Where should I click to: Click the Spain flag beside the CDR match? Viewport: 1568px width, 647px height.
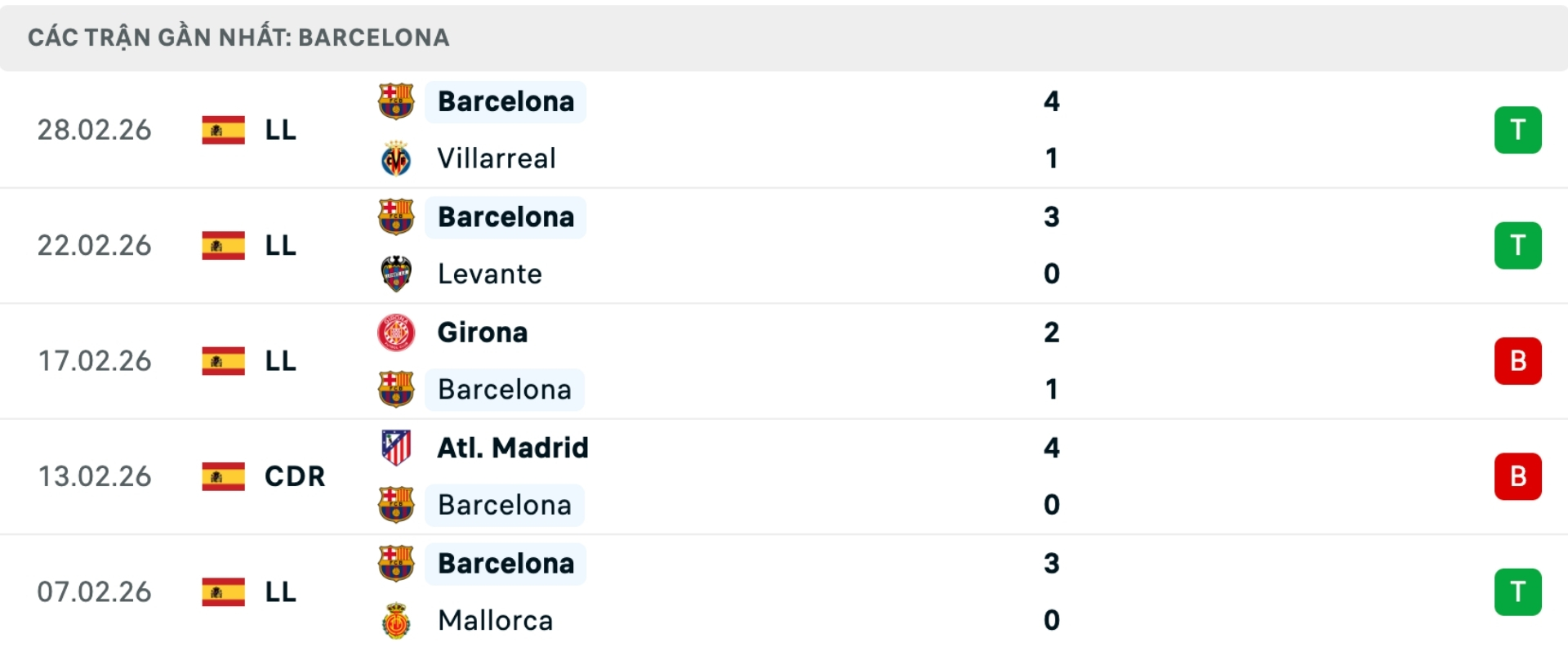(x=222, y=476)
